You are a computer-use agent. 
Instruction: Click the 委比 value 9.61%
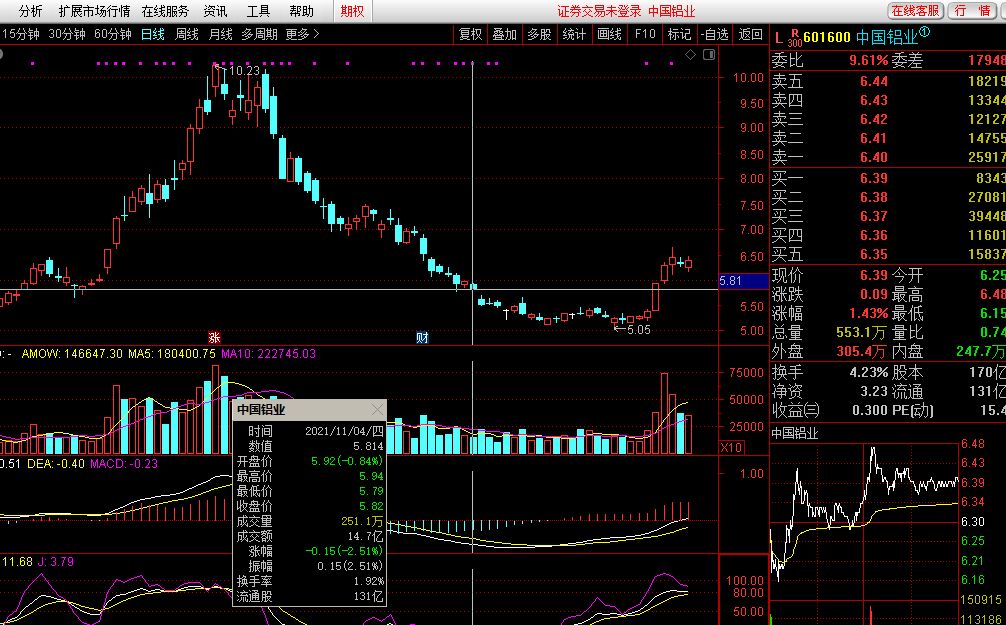pos(869,60)
